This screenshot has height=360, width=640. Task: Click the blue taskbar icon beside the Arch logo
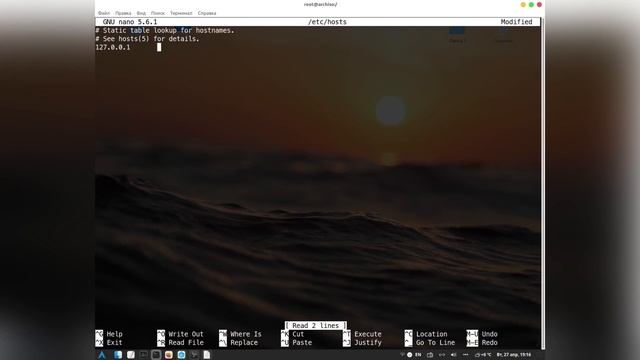pyautogui.click(x=118, y=355)
